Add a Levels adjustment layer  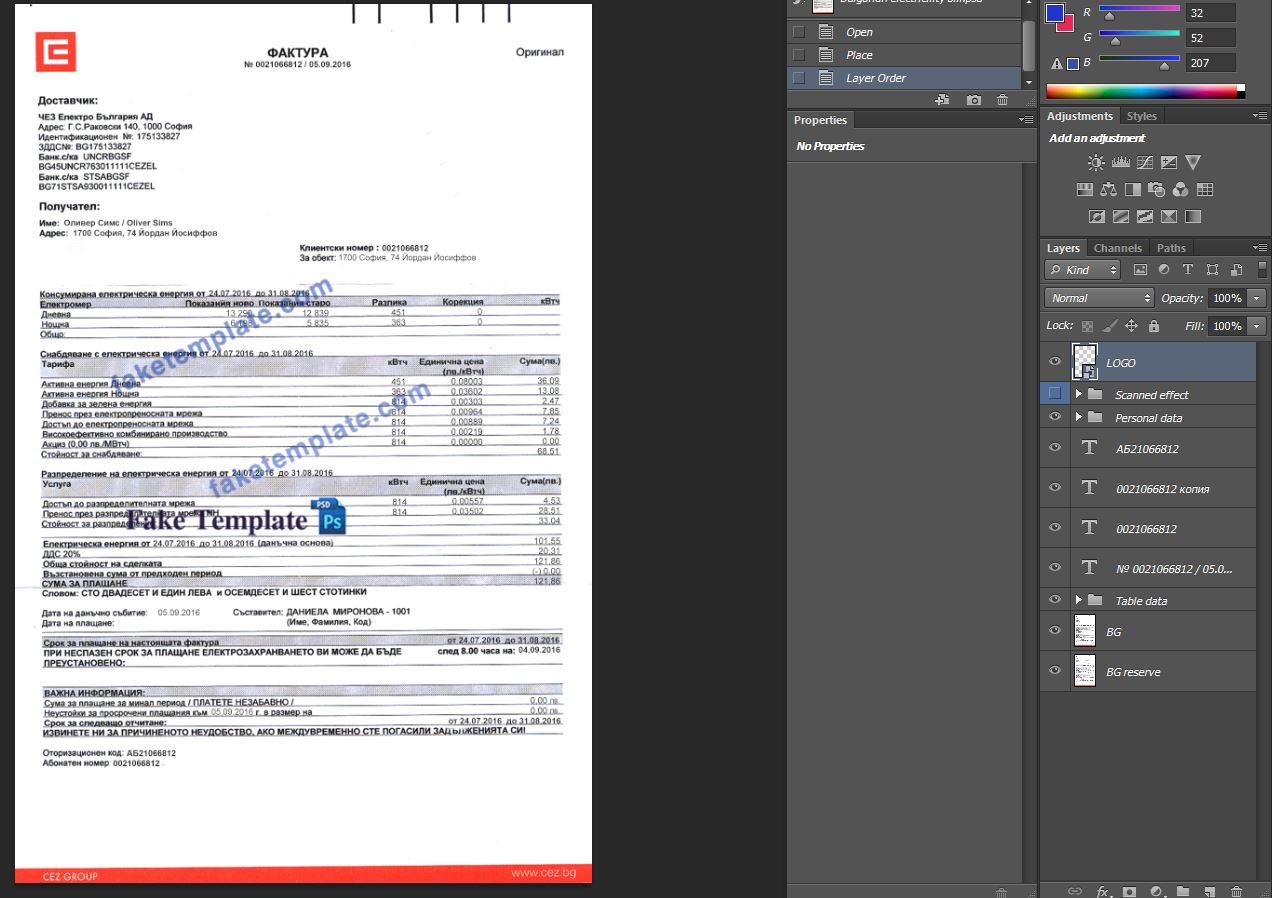[x=1121, y=163]
